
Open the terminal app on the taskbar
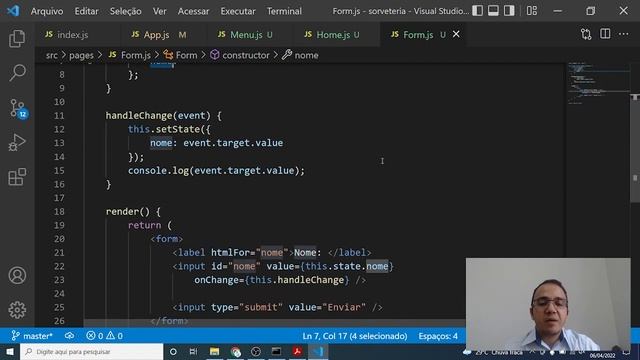click(276, 351)
